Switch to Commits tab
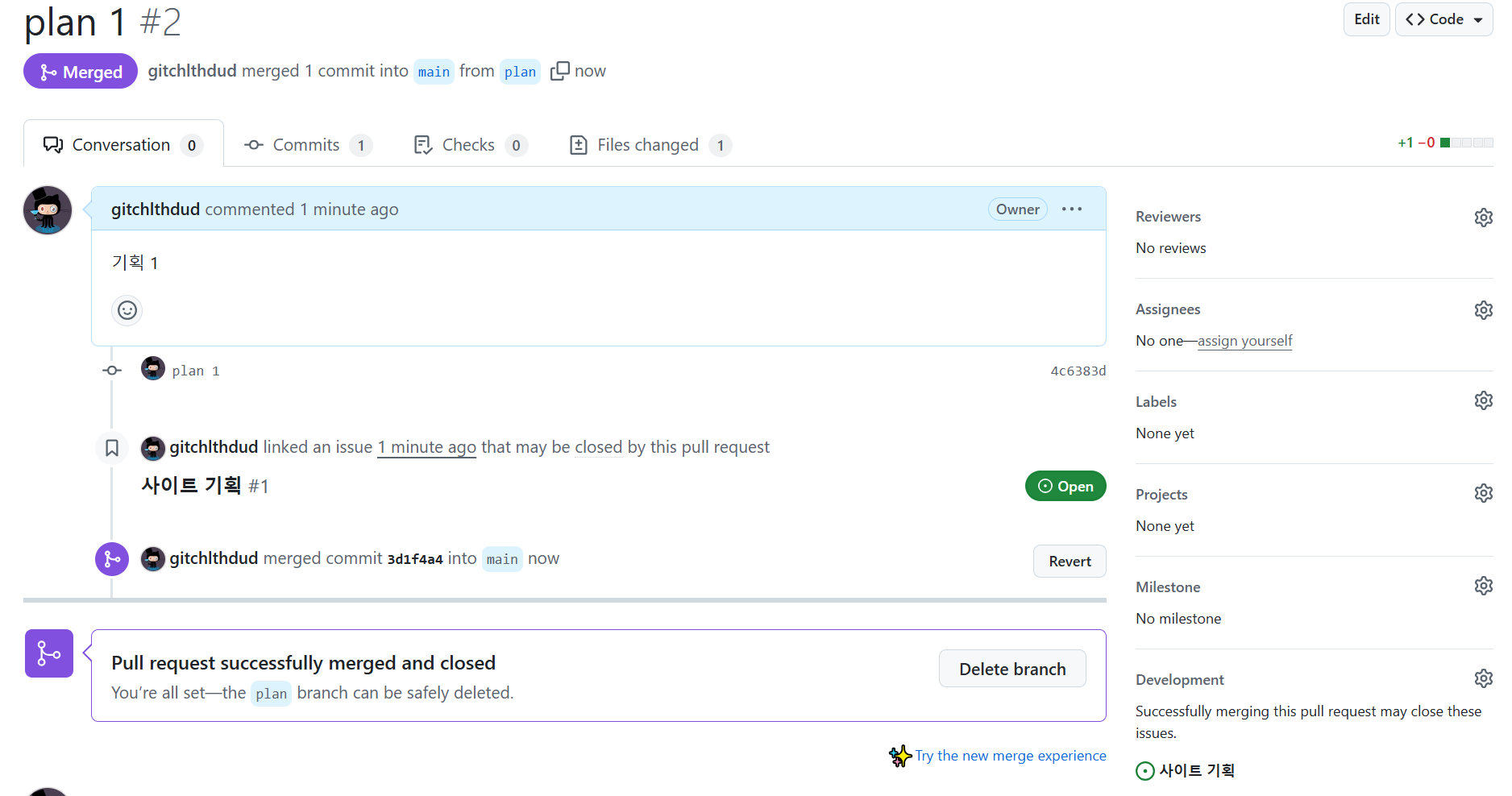Image resolution: width=1512 pixels, height=796 pixels. click(x=307, y=145)
